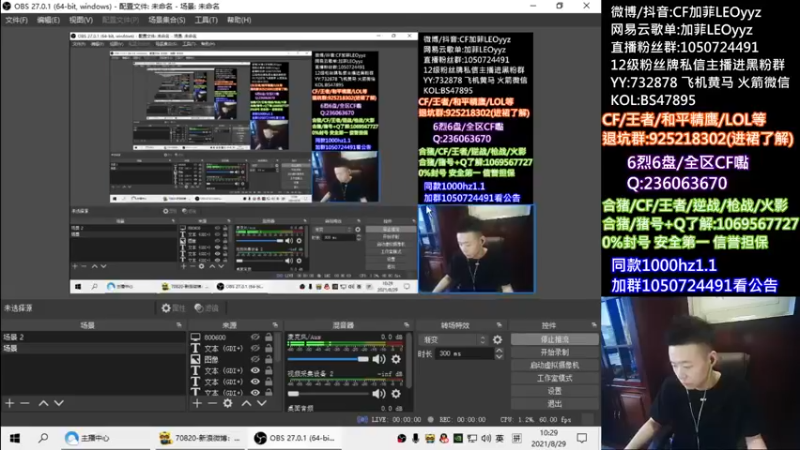Open source properties gear in 来源 panel footer
This screenshot has width=800, height=450.
pos(228,403)
